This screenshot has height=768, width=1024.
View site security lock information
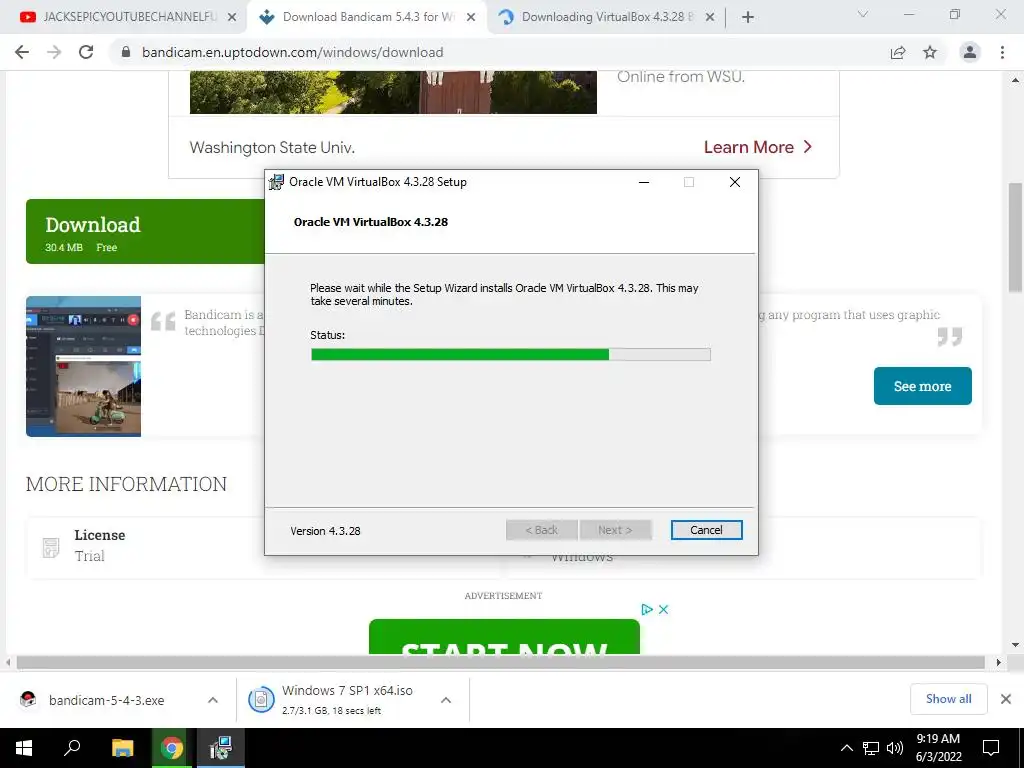pyautogui.click(x=126, y=52)
